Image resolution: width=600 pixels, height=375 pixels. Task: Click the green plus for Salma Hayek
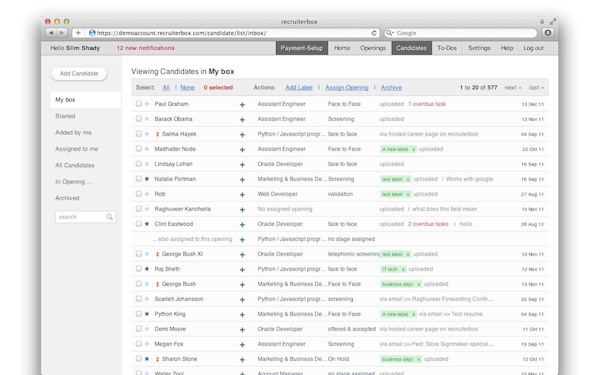tap(242, 135)
